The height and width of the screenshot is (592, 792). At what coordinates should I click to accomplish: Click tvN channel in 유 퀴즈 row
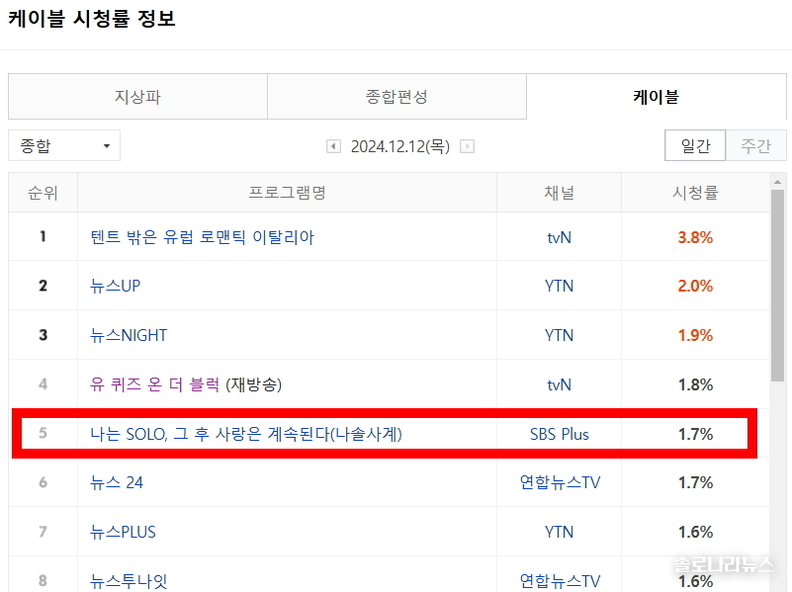pos(559,384)
